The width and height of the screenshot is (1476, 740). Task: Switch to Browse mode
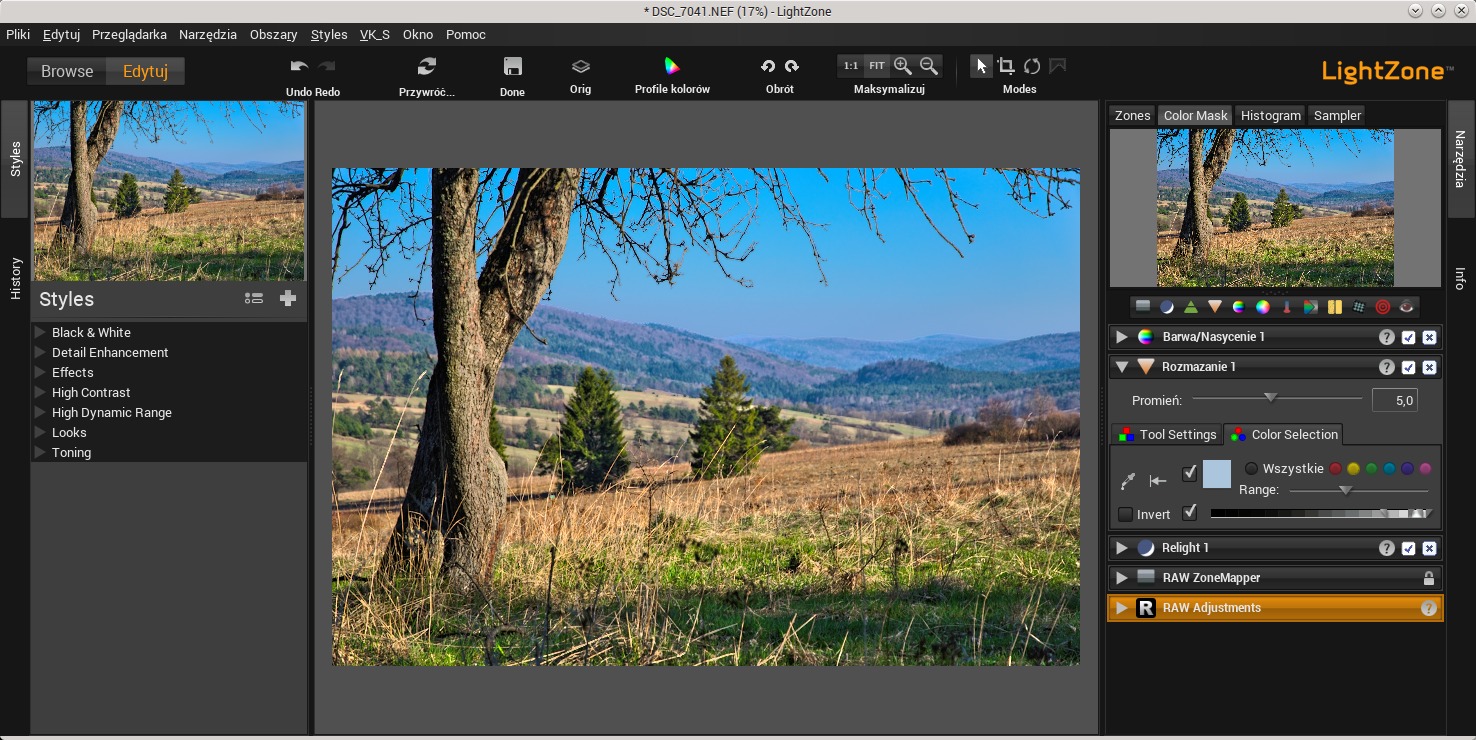click(67, 71)
